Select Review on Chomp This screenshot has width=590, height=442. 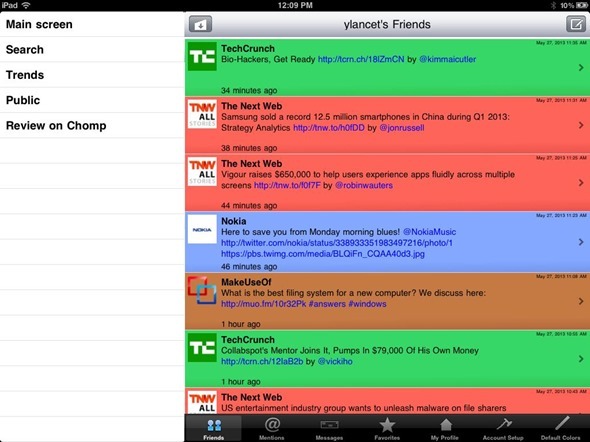click(x=92, y=125)
